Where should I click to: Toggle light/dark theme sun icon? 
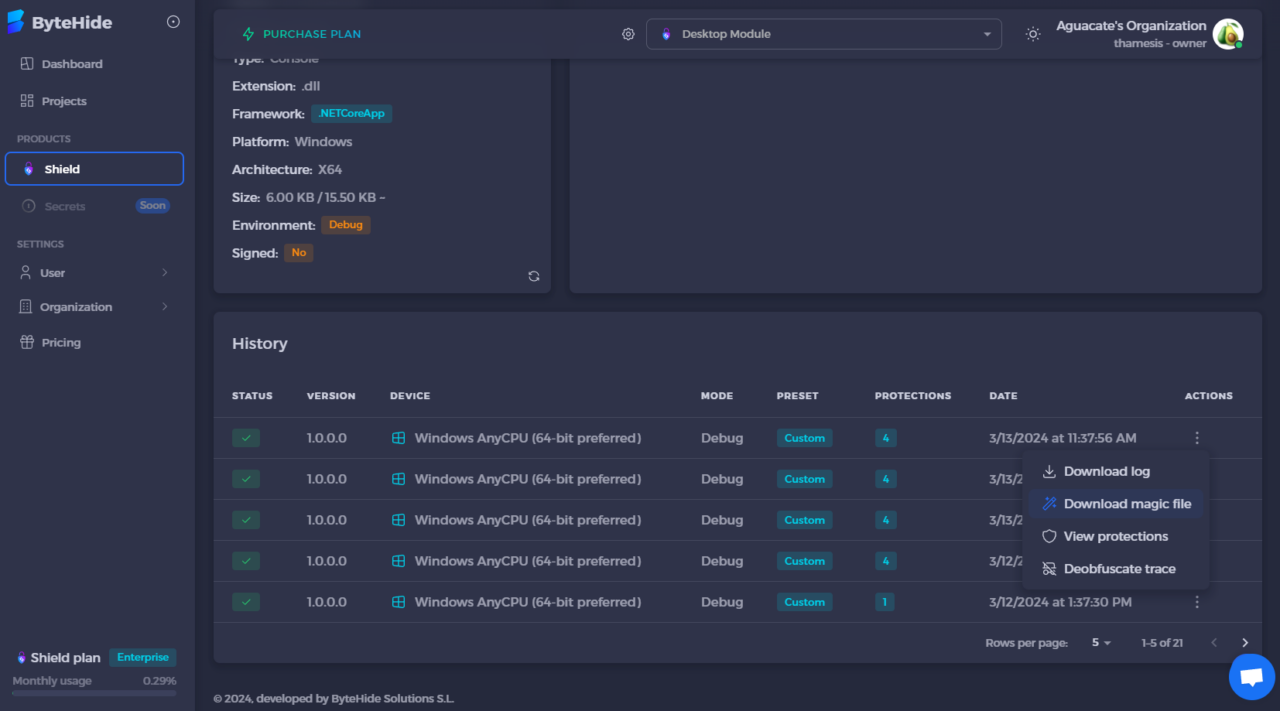click(1033, 34)
